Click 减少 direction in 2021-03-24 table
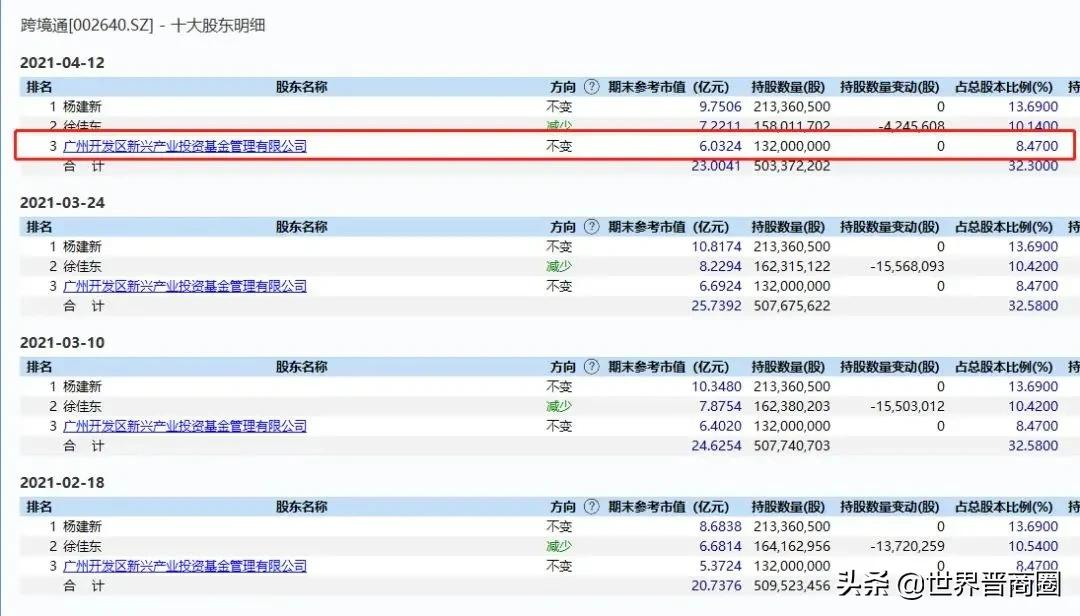Viewport: 1080px width, 616px height. pos(559,267)
